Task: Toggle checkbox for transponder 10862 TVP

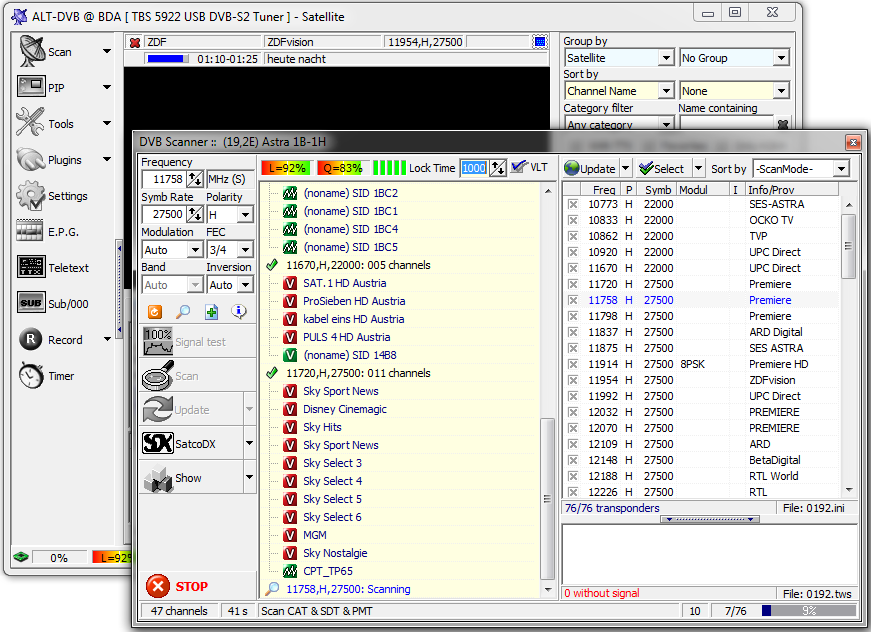Action: 573,237
